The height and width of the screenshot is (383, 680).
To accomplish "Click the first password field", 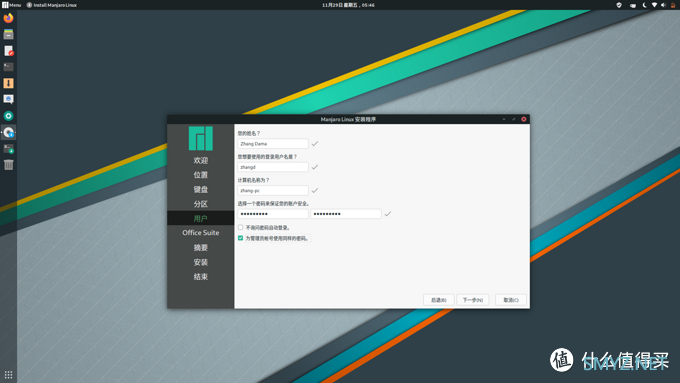I will pos(273,214).
